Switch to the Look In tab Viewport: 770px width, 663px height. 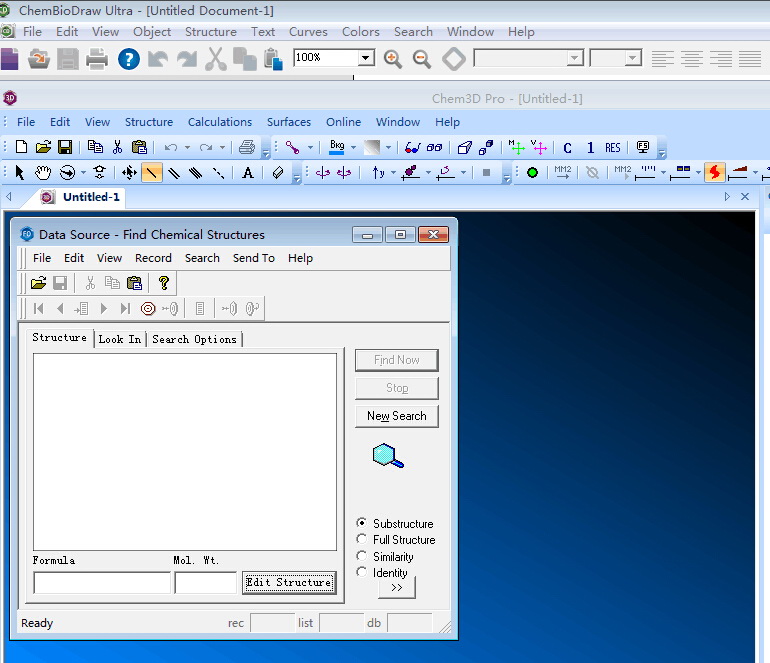120,339
